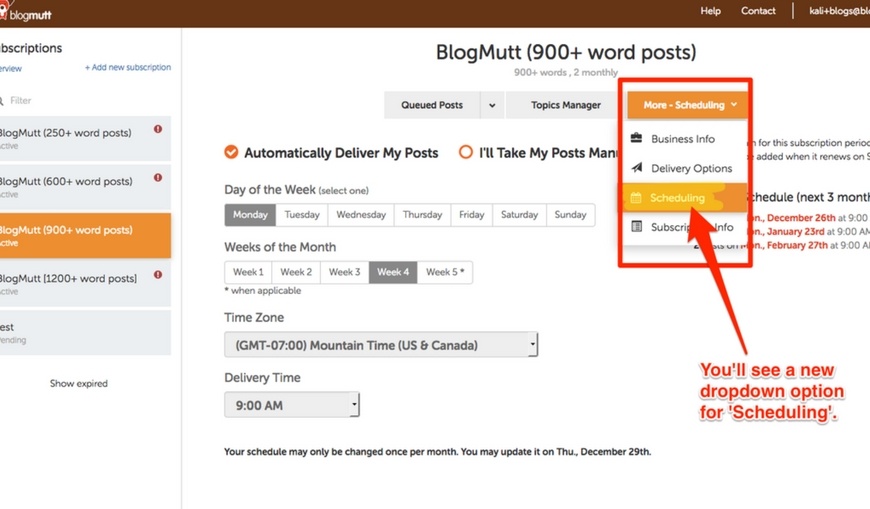Select BlogMutt (600+ word posts) subscription

coord(85,187)
